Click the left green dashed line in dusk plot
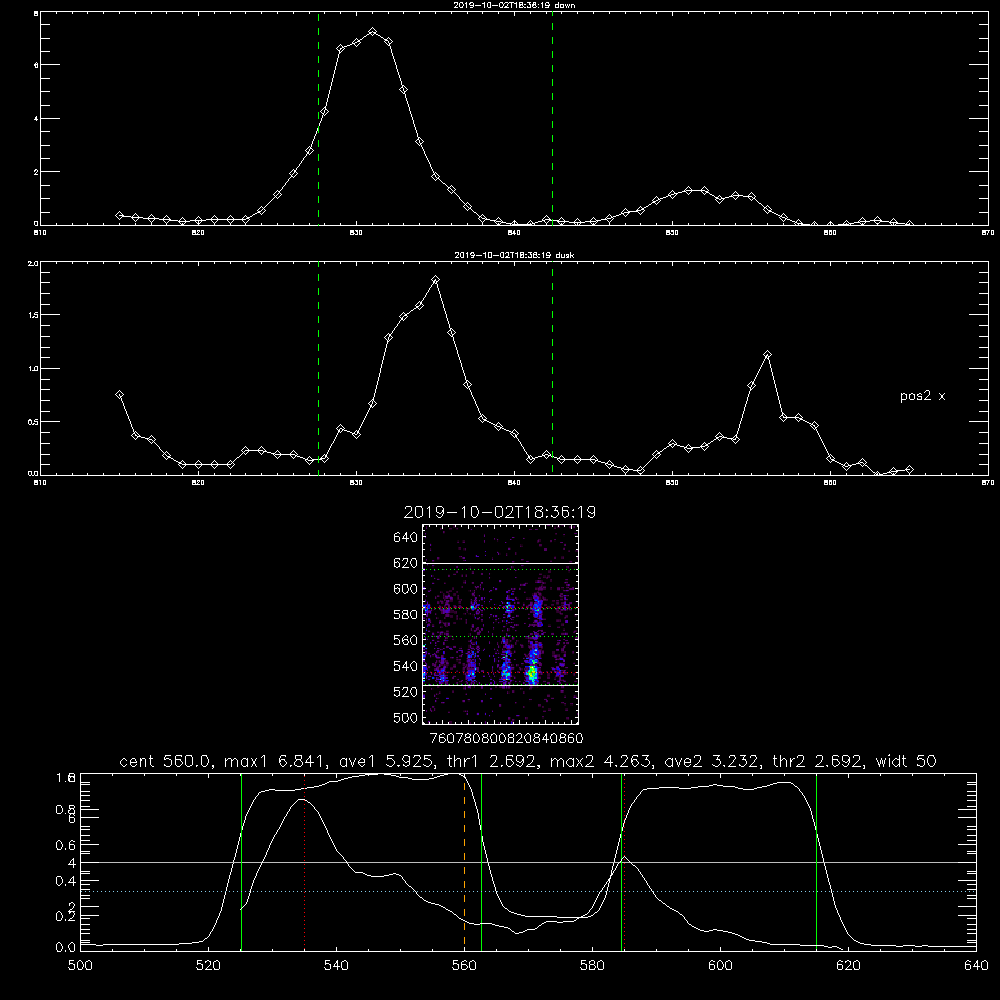 click(318, 369)
